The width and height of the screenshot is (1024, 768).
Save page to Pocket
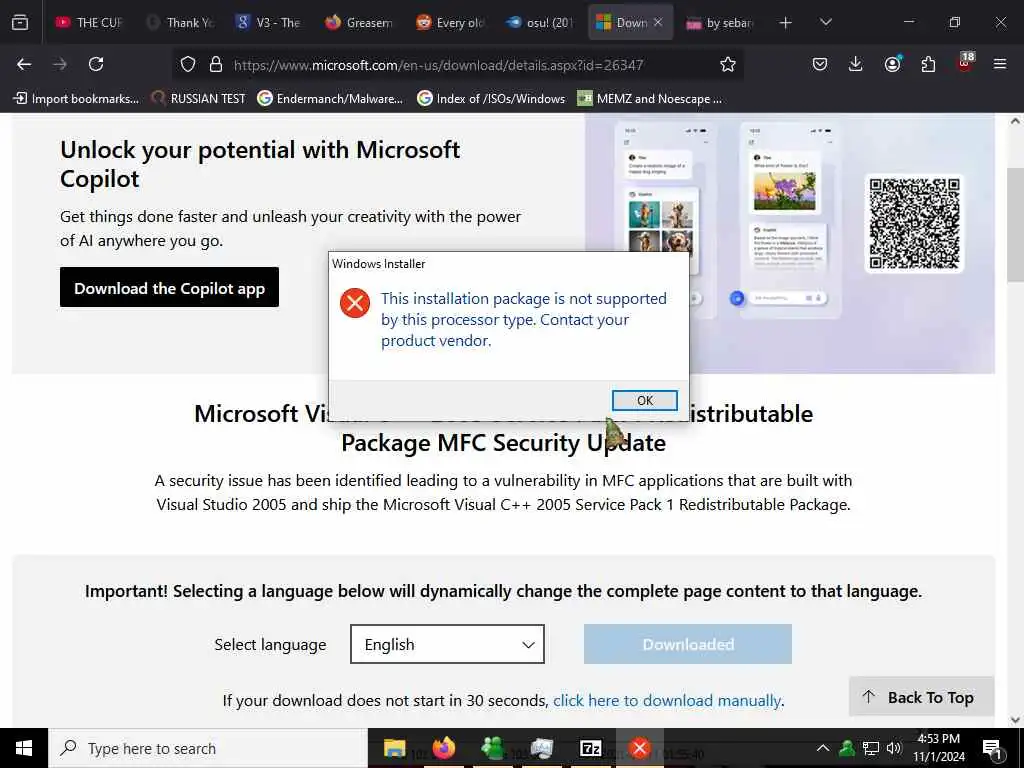point(820,64)
